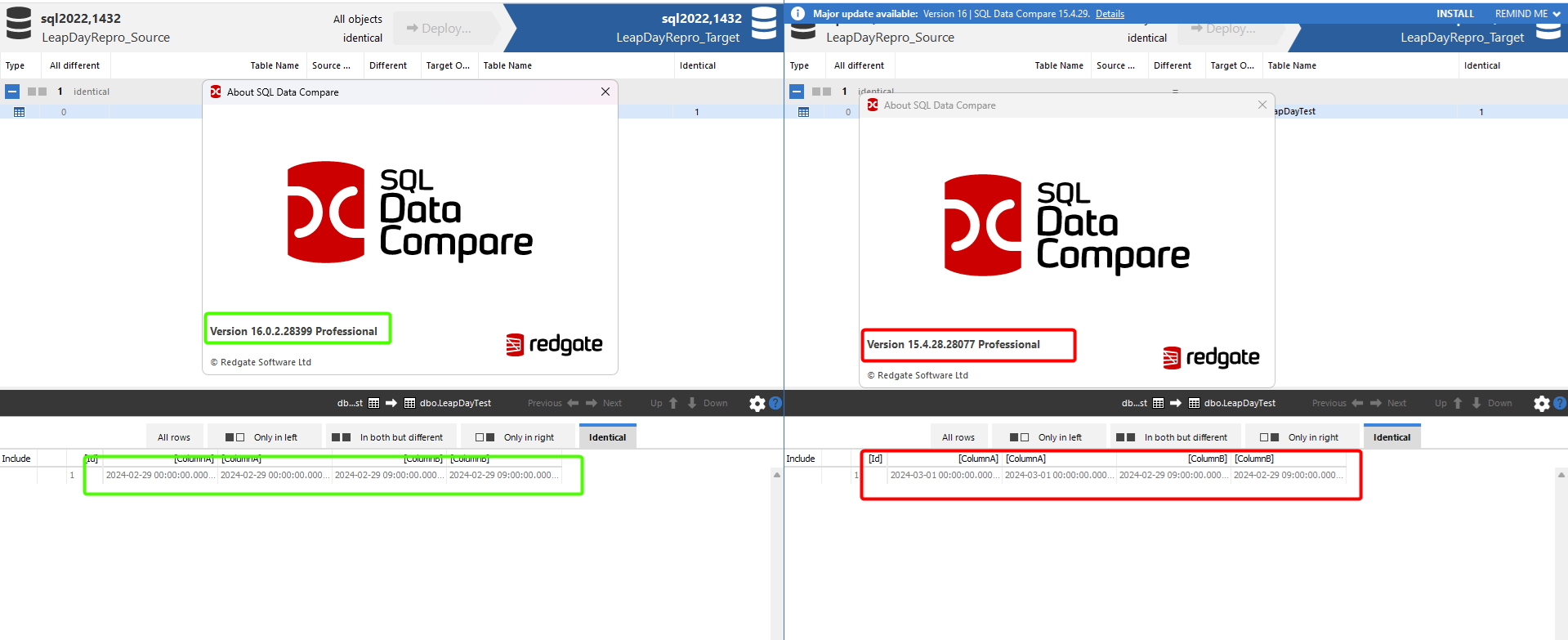
Task: Click scrollbar up arrow in right window's data grid
Action: [x=1561, y=475]
